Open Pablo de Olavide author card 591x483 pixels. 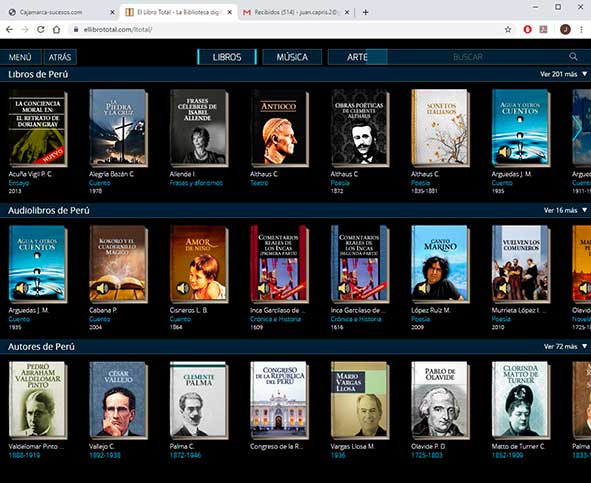[441, 400]
